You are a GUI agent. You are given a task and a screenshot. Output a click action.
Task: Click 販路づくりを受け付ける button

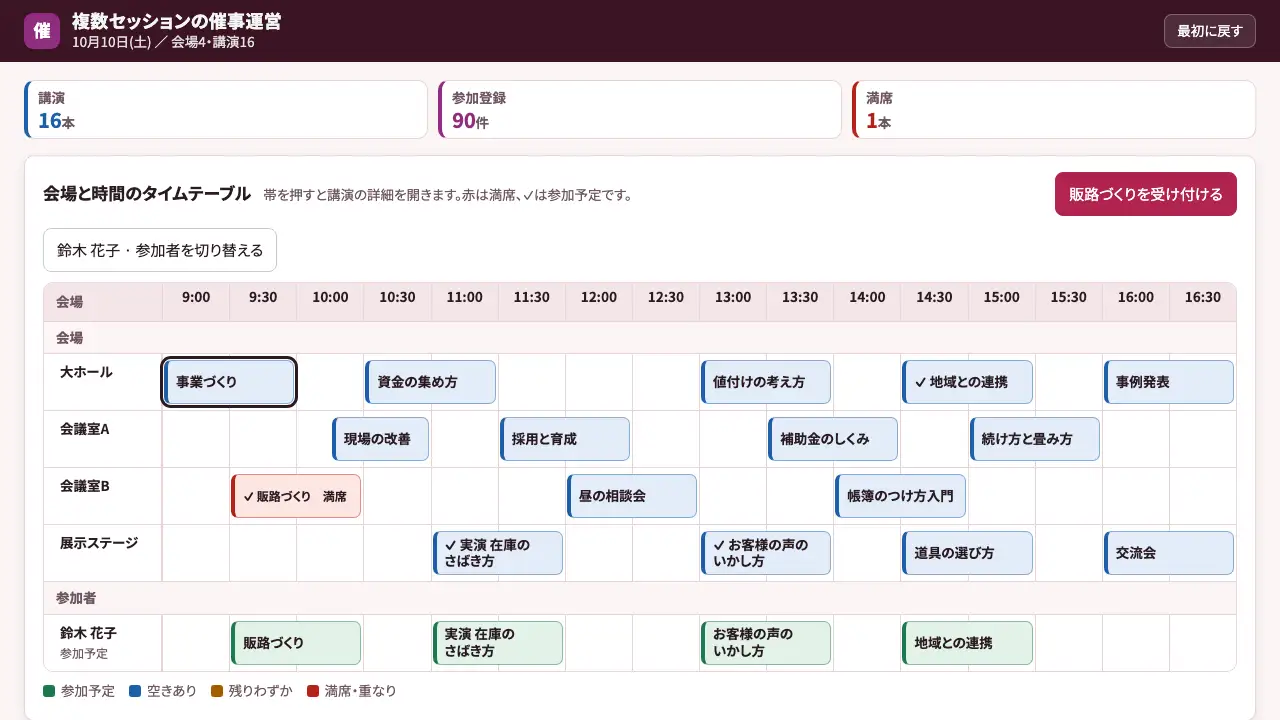coord(1145,194)
